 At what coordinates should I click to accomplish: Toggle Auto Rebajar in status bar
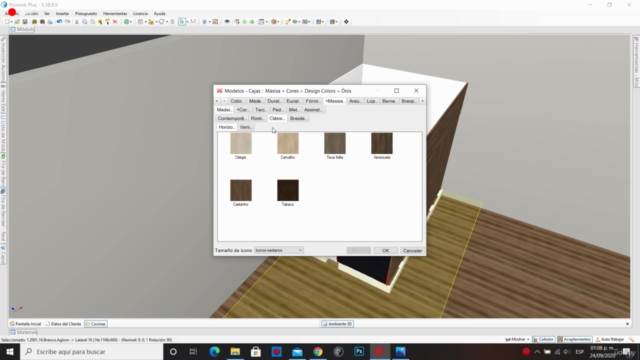click(x=610, y=339)
